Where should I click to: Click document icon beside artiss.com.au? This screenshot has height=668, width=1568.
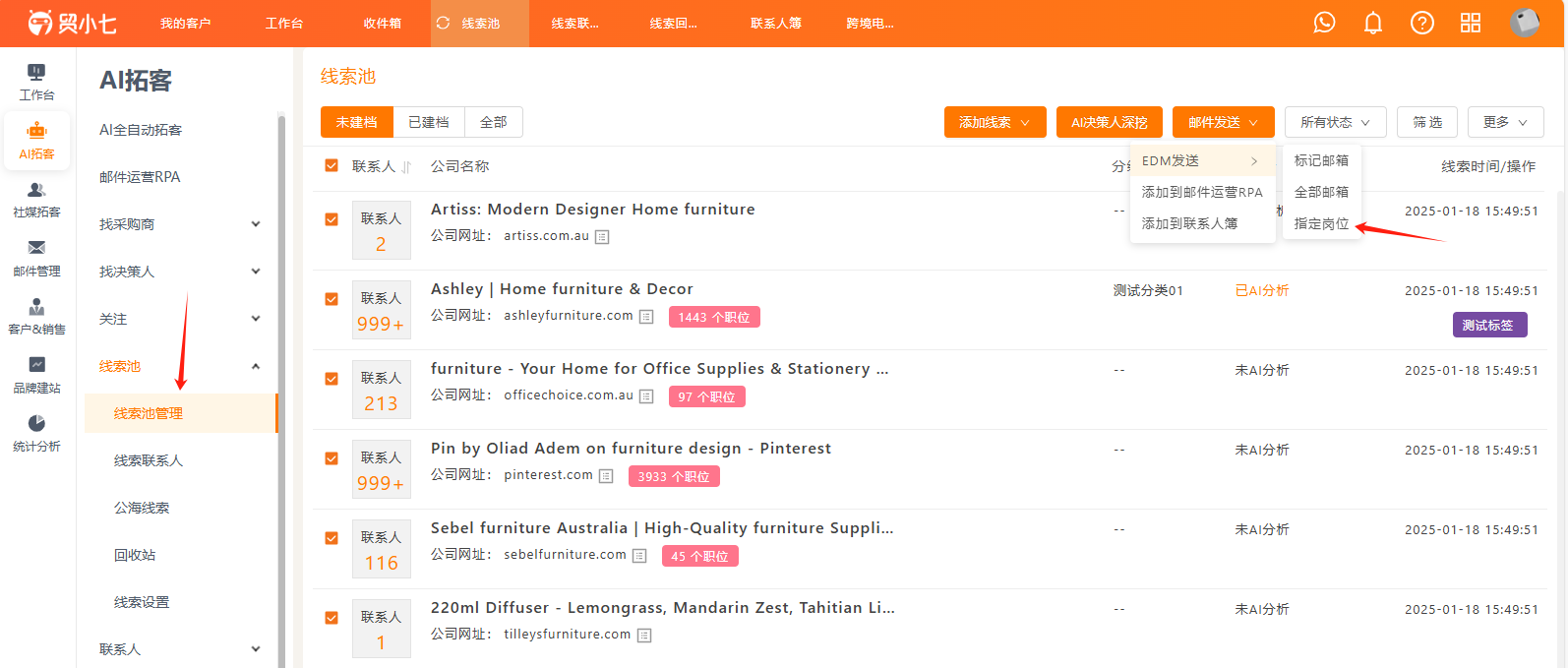pyautogui.click(x=602, y=237)
